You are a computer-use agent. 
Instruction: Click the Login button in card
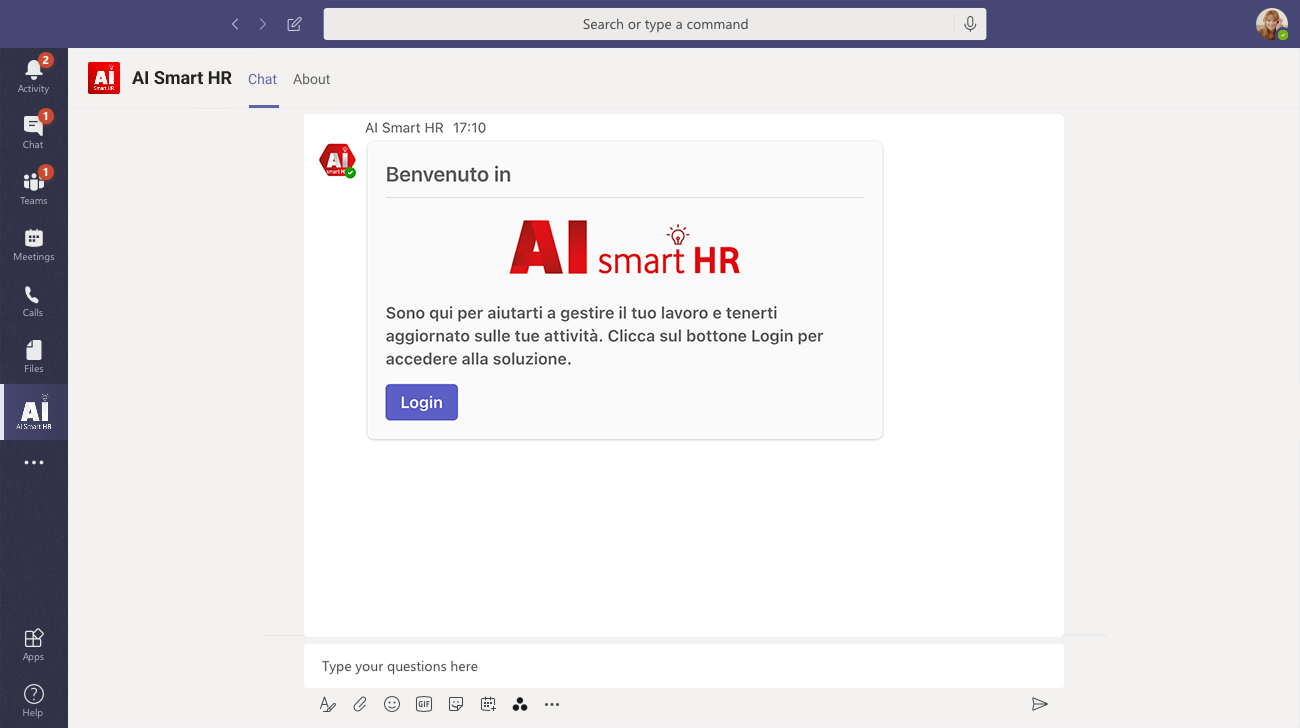coord(422,402)
